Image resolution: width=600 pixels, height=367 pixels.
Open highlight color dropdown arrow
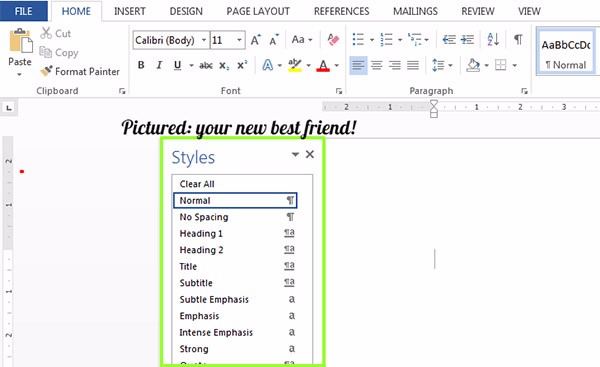click(x=308, y=66)
